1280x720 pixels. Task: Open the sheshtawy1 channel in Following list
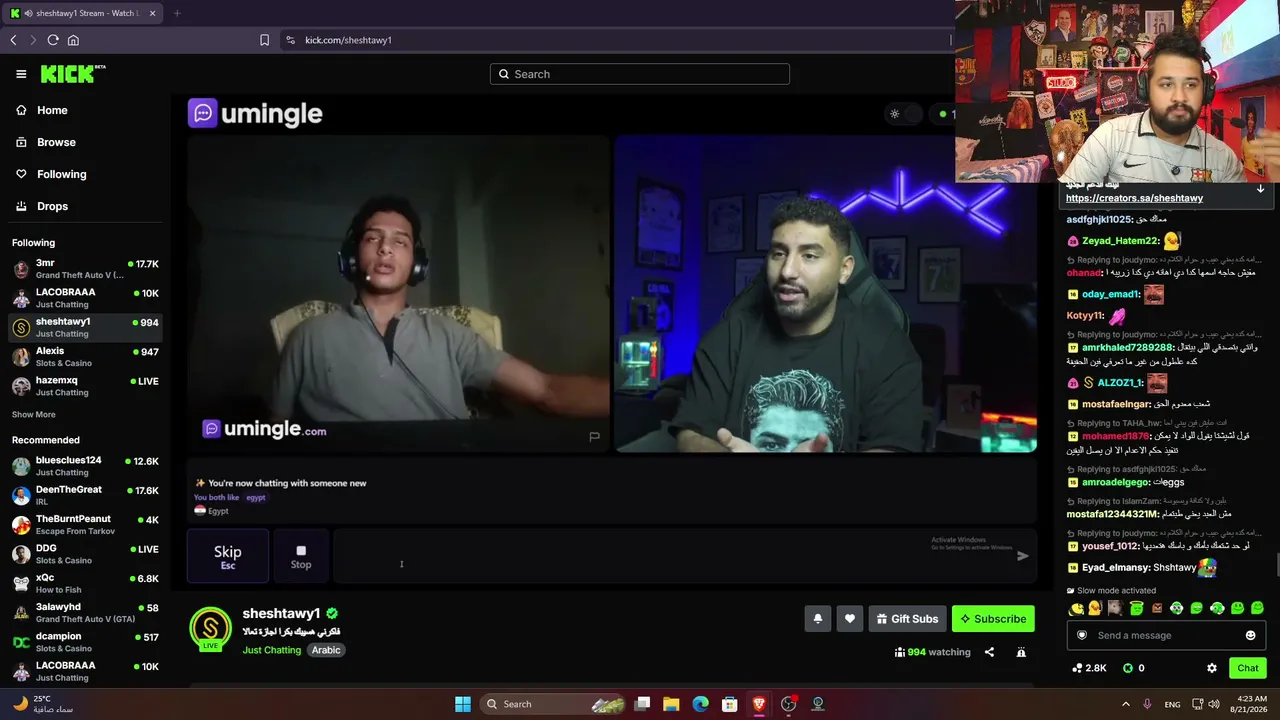click(x=85, y=327)
